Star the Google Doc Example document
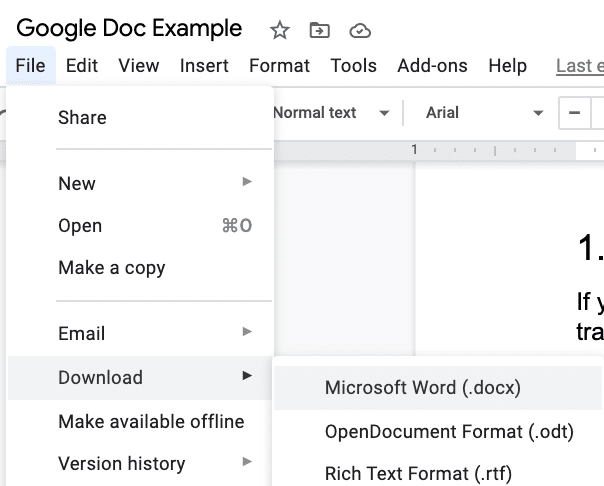 280,30
